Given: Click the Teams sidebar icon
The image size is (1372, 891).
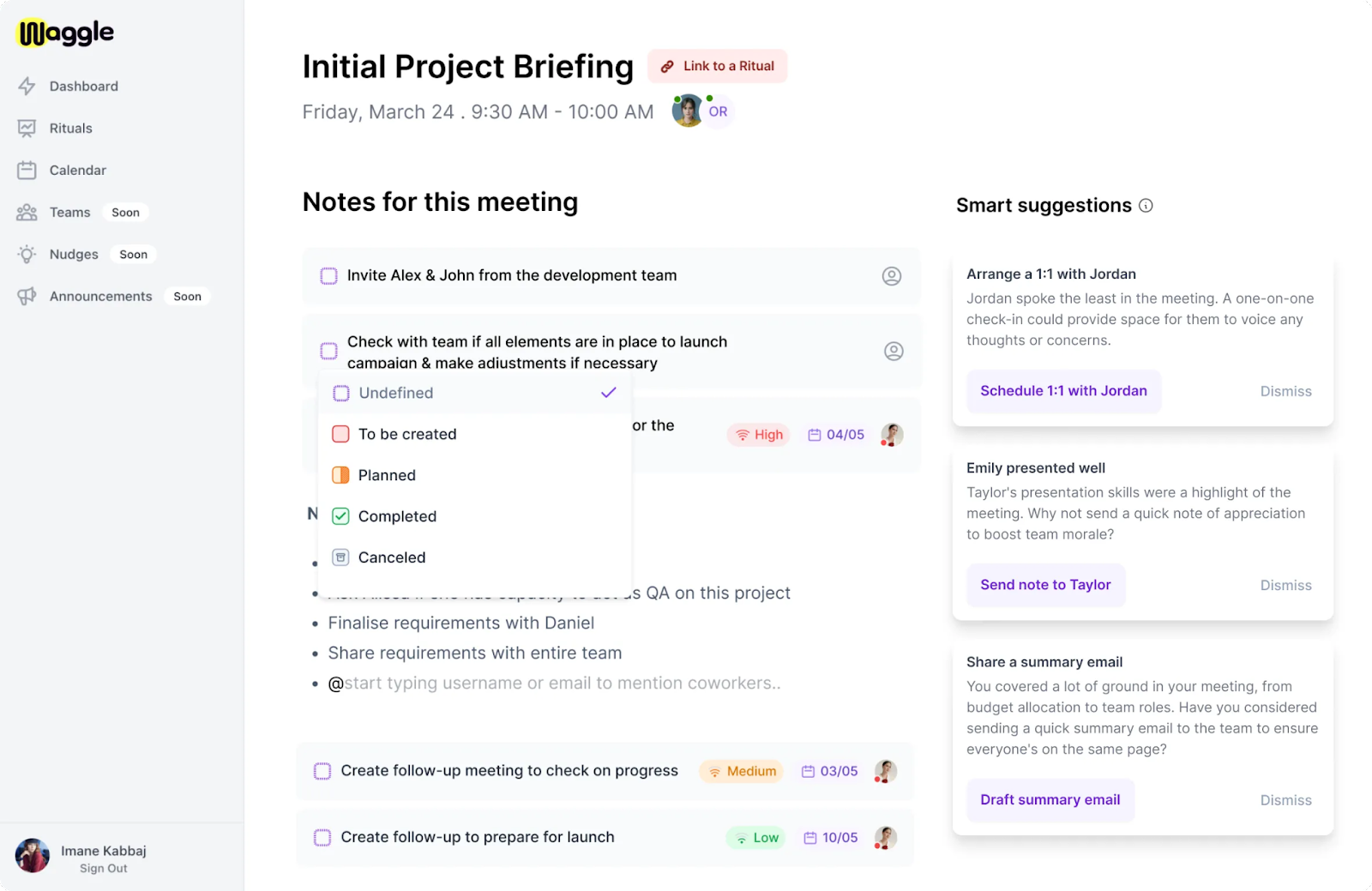Looking at the screenshot, I should (27, 212).
